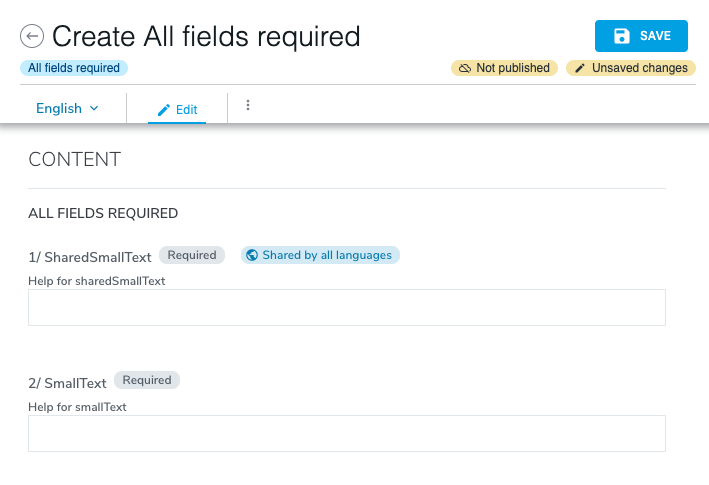
Task: Click the pencil icon on Edit tab
Action: click(164, 110)
